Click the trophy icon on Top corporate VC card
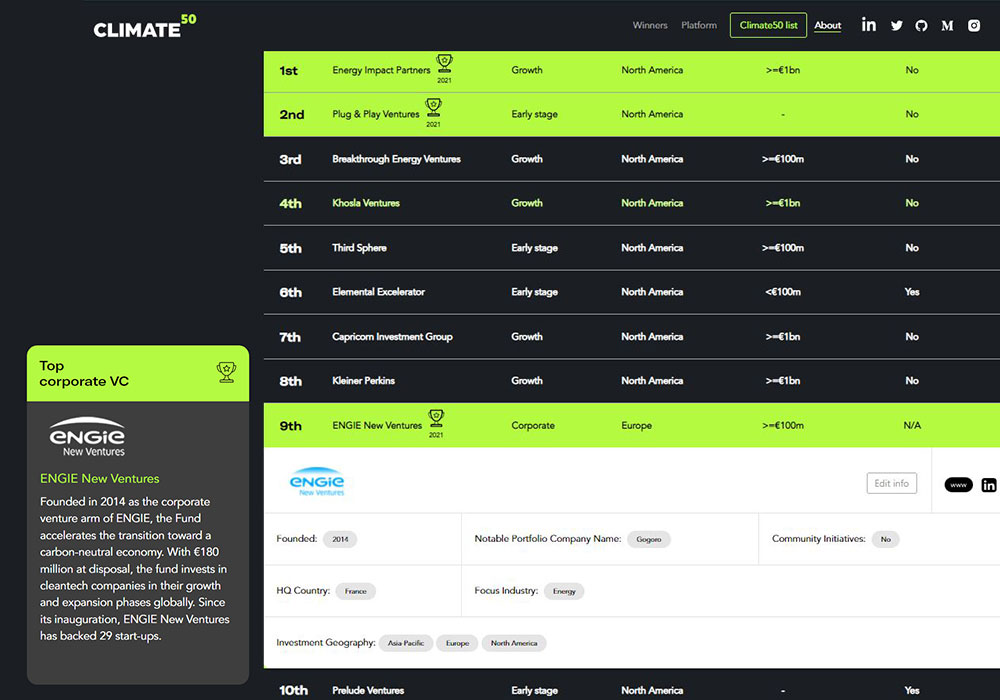 pyautogui.click(x=226, y=372)
